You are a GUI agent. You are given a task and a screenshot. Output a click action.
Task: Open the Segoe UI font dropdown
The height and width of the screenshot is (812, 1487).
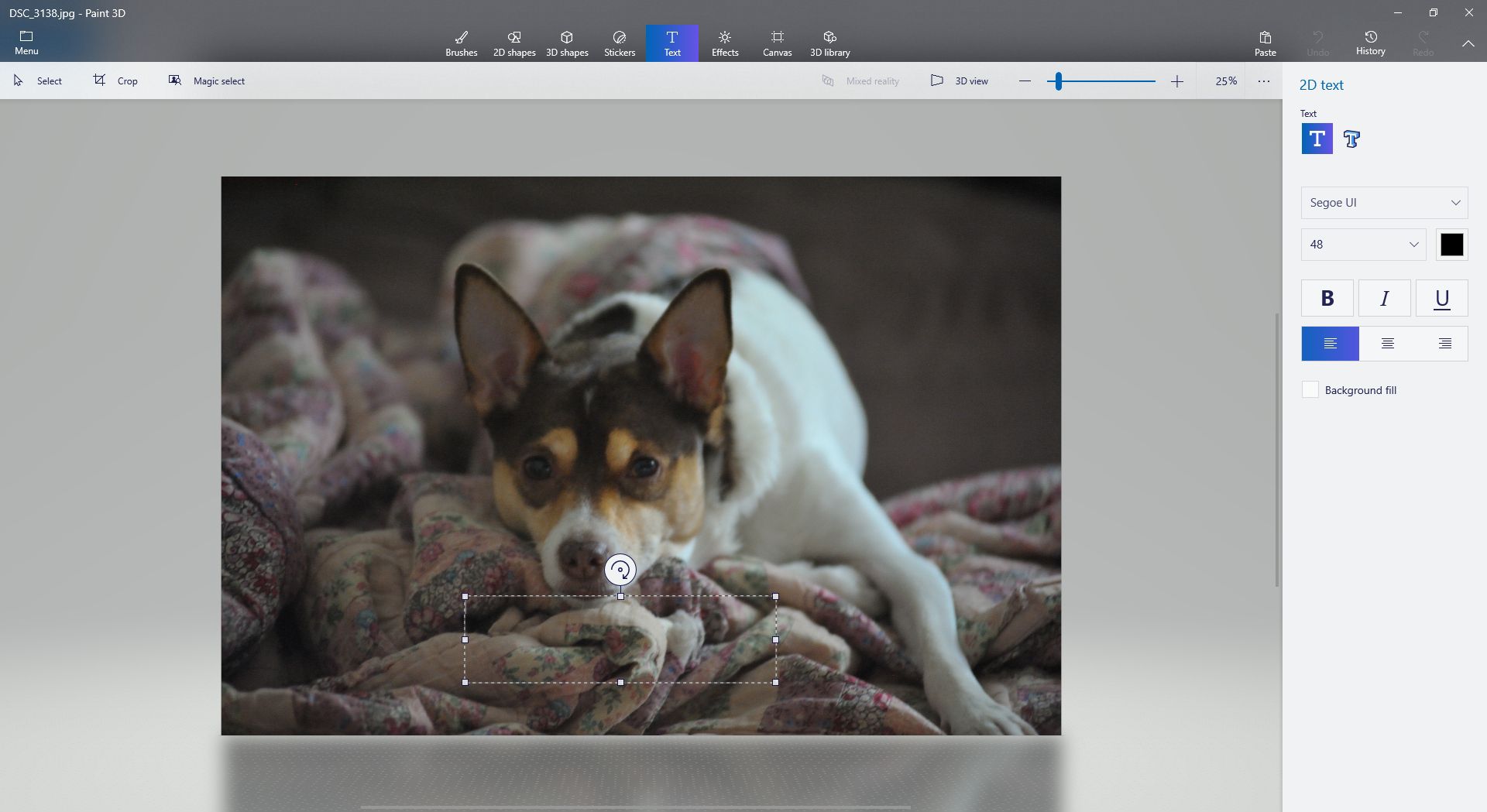pos(1384,203)
